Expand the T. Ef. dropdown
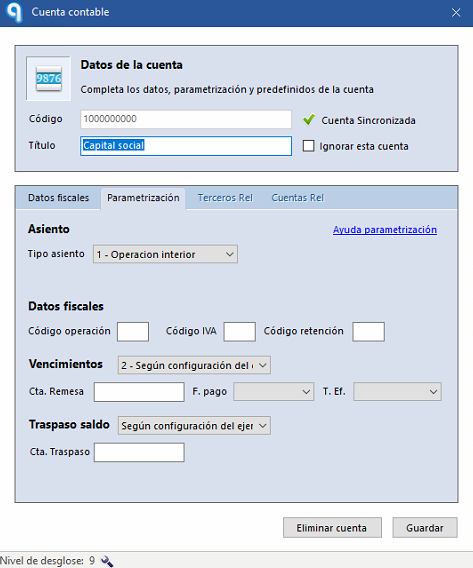473x568 pixels. [397, 392]
